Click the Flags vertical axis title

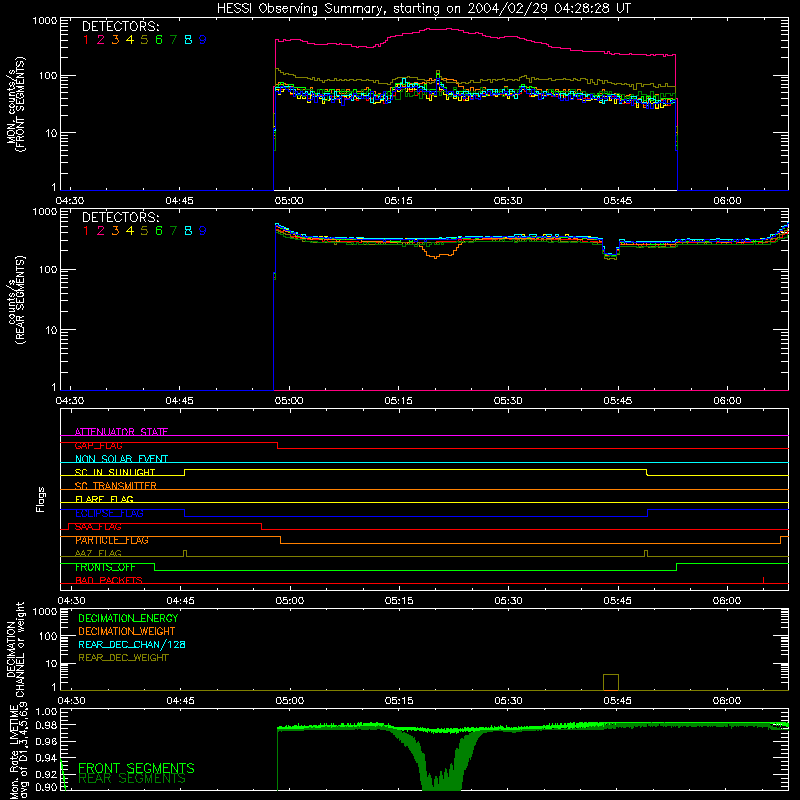(40, 499)
